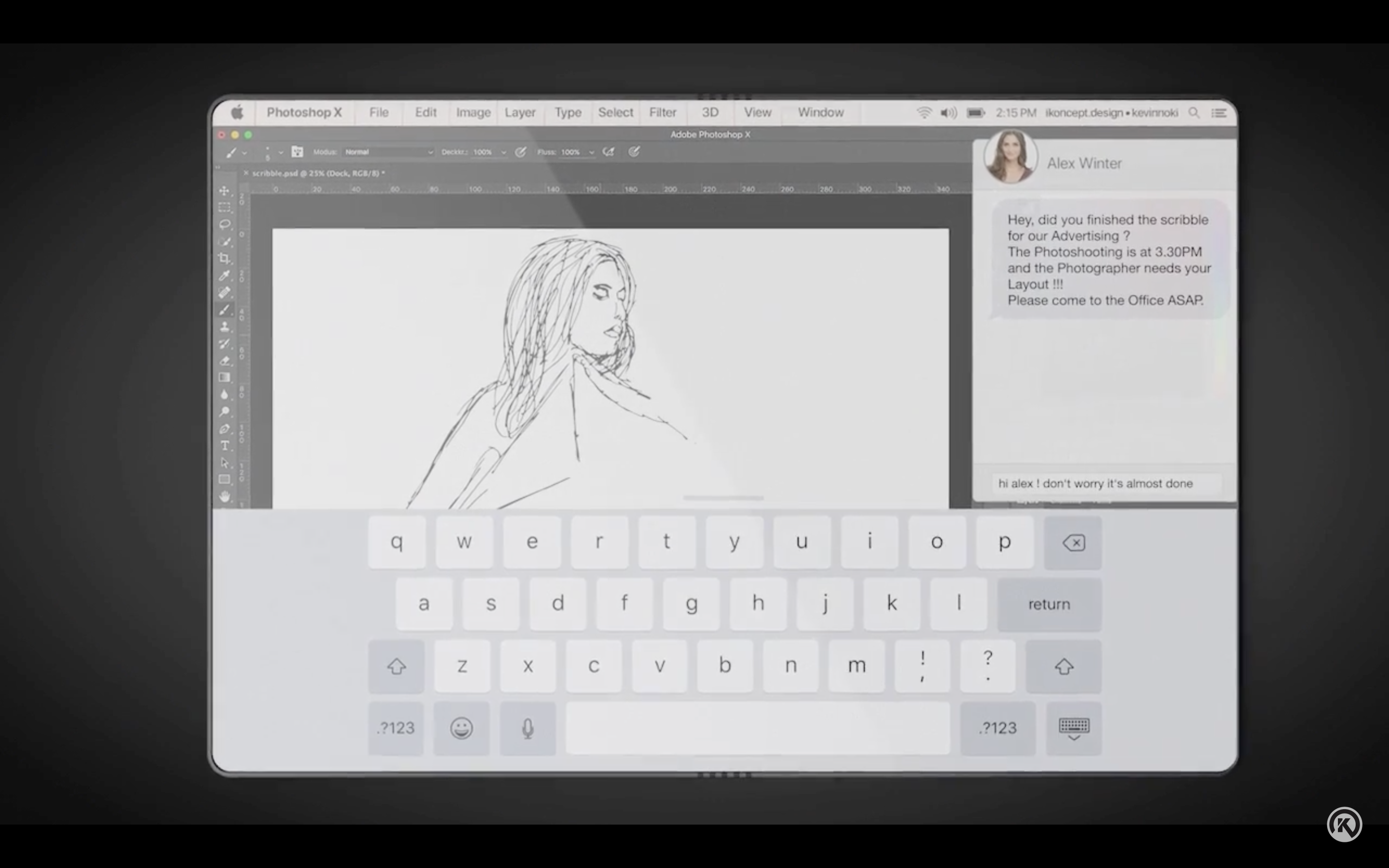The image size is (1389, 868).
Task: Select the Eyedropper tool
Action: click(224, 274)
